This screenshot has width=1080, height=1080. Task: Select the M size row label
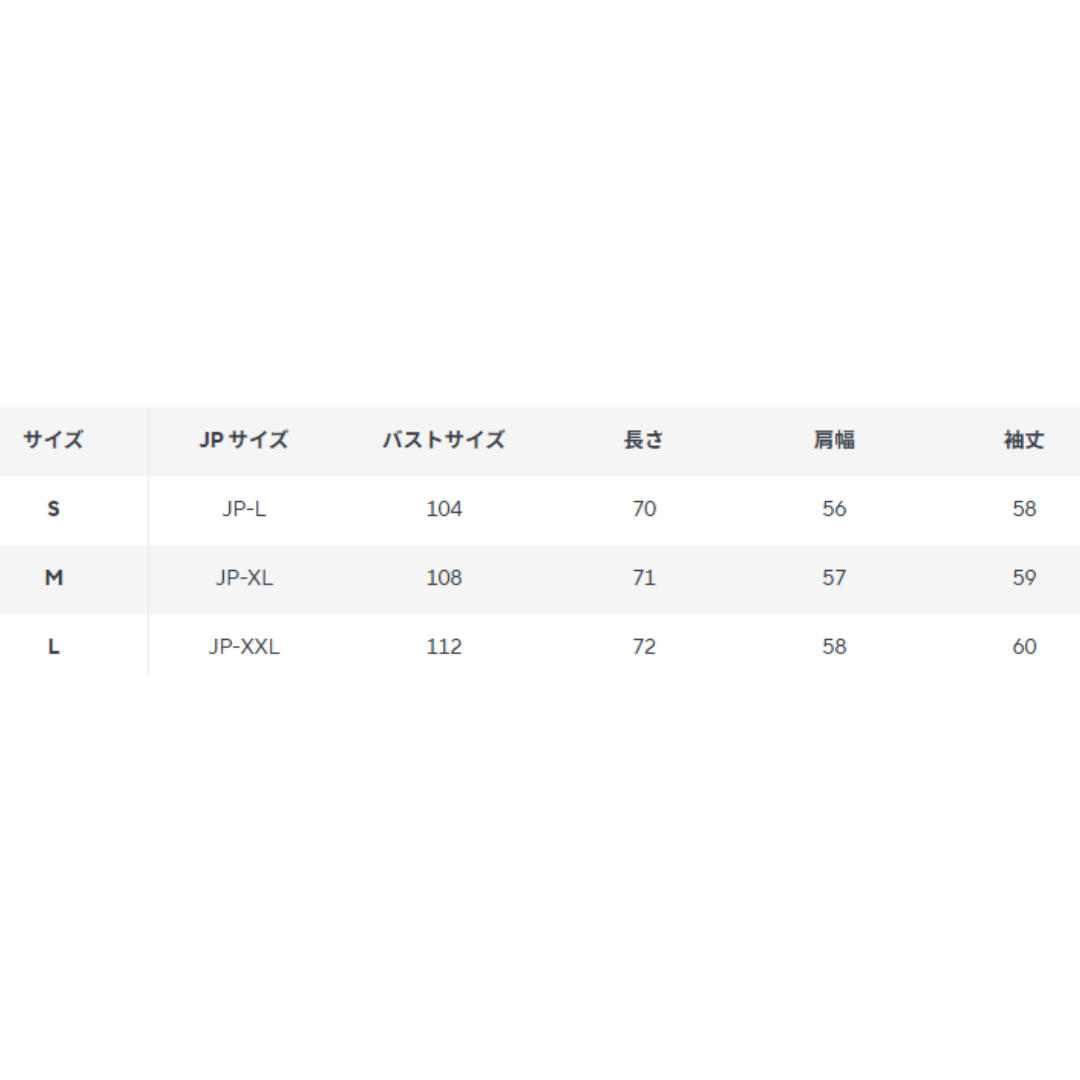pos(54,578)
